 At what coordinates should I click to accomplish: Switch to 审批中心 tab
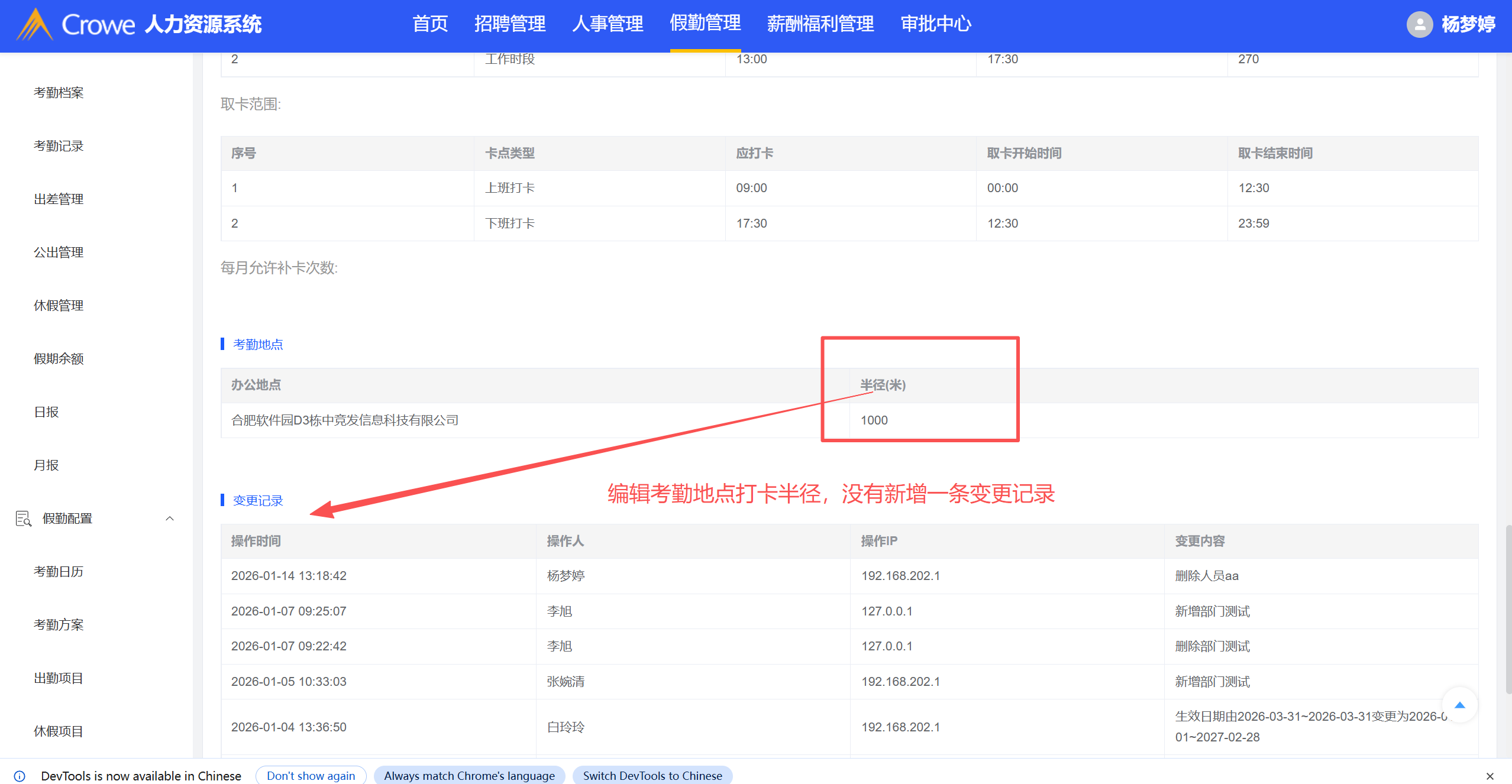(935, 24)
